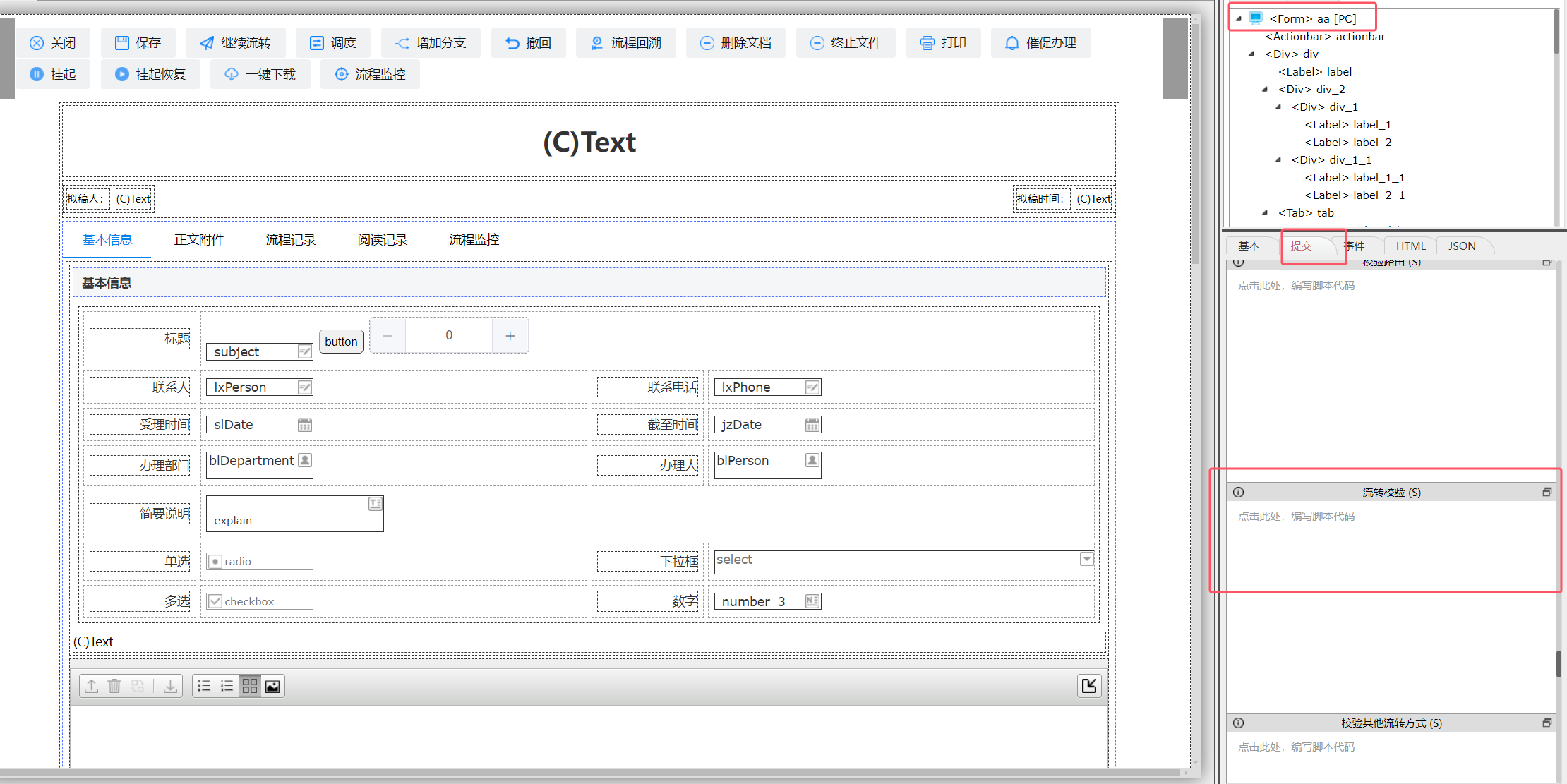
Task: Click bulleted list view icon
Action: 204,686
